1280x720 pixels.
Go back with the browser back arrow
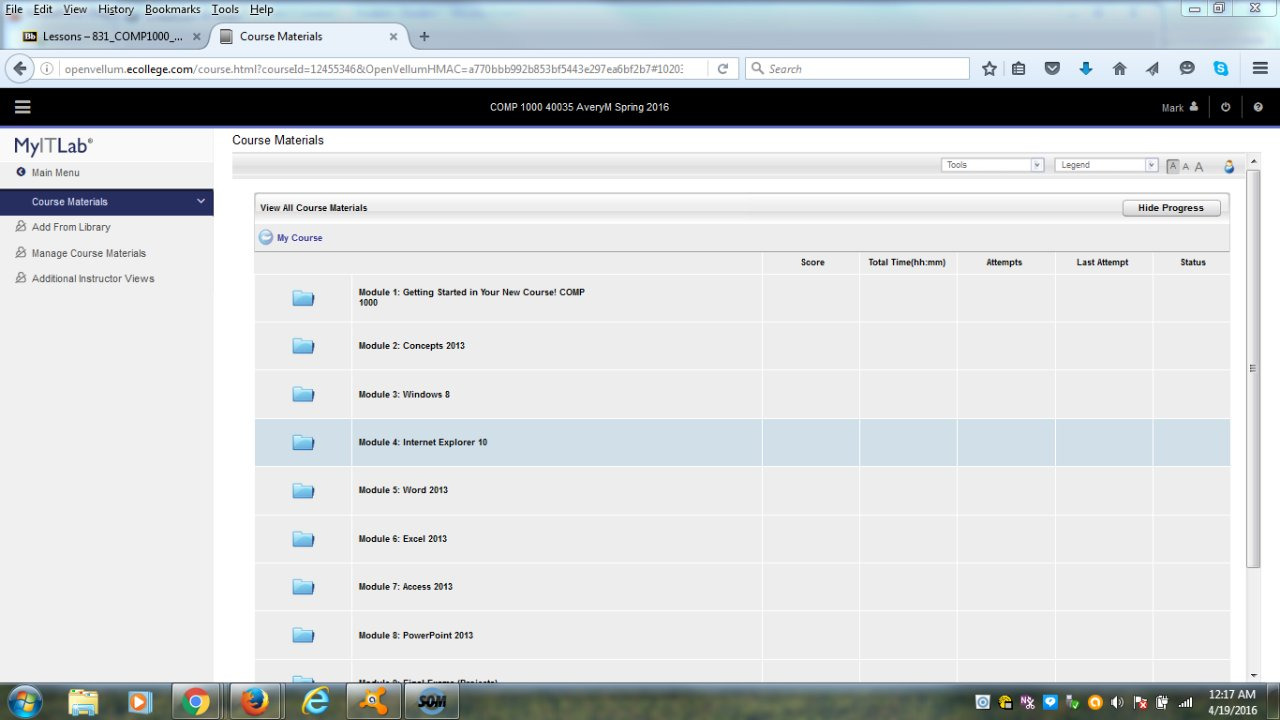tap(20, 69)
